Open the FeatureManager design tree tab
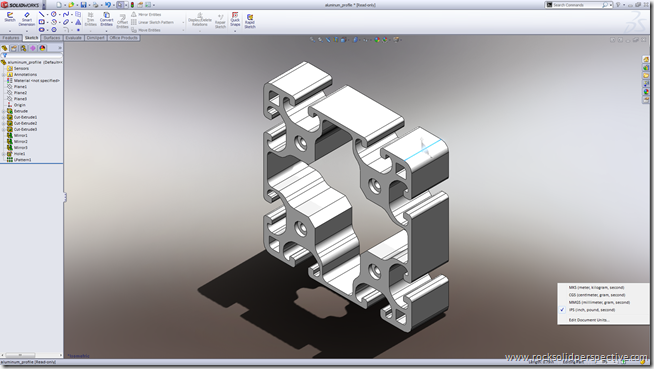 (5, 48)
